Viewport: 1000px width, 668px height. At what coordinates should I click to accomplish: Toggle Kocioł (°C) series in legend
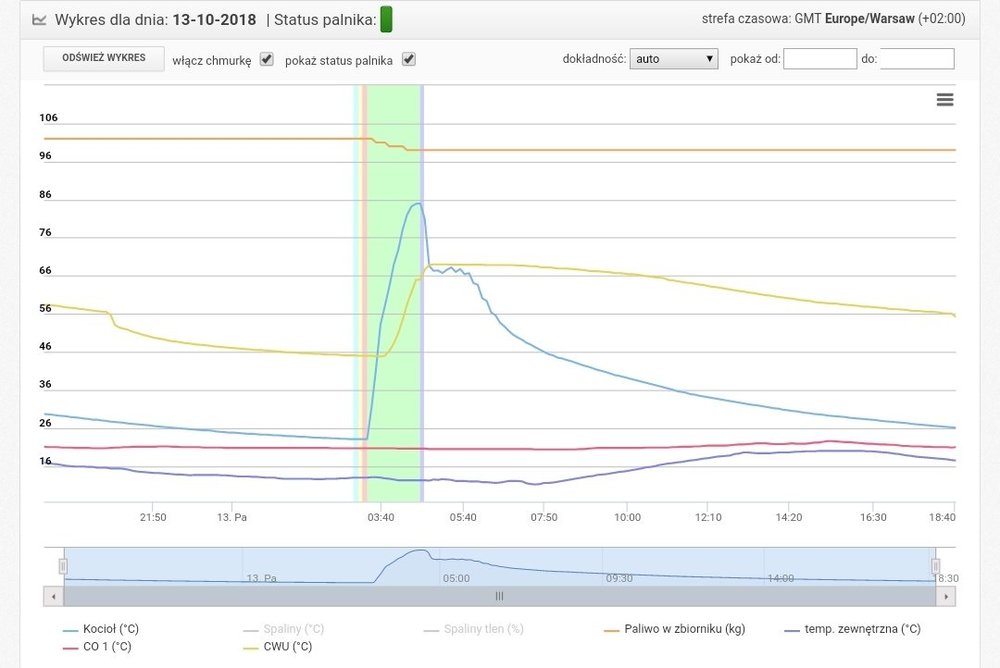tap(111, 629)
